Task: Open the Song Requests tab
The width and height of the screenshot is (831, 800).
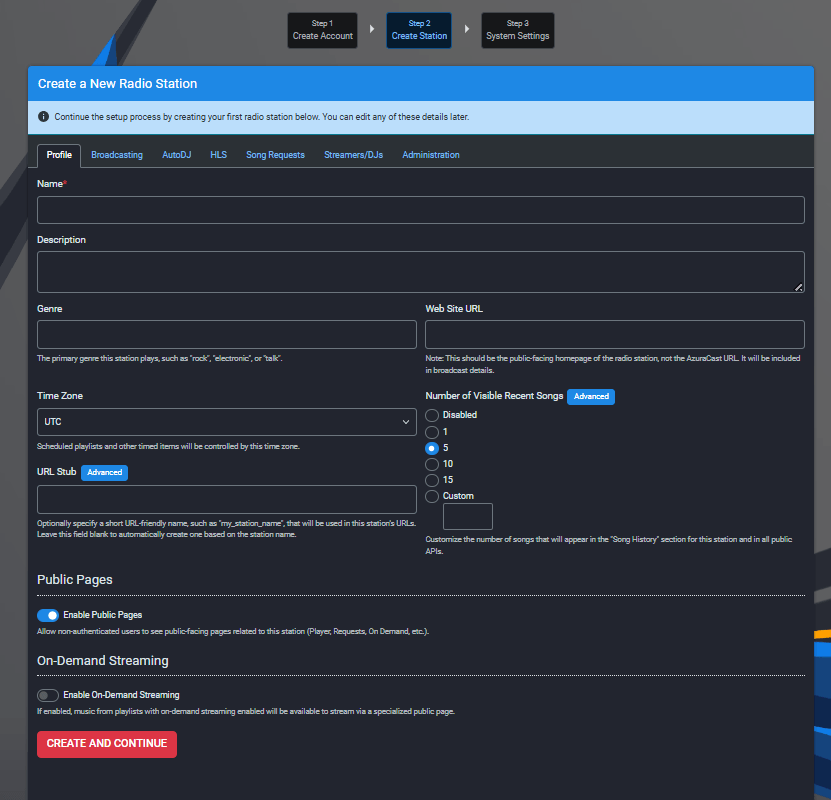Action: [x=275, y=155]
